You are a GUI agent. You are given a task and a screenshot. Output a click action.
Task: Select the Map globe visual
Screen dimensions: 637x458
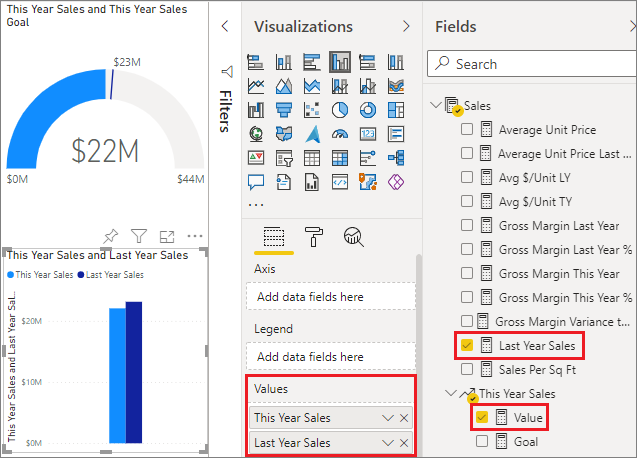tap(256, 134)
